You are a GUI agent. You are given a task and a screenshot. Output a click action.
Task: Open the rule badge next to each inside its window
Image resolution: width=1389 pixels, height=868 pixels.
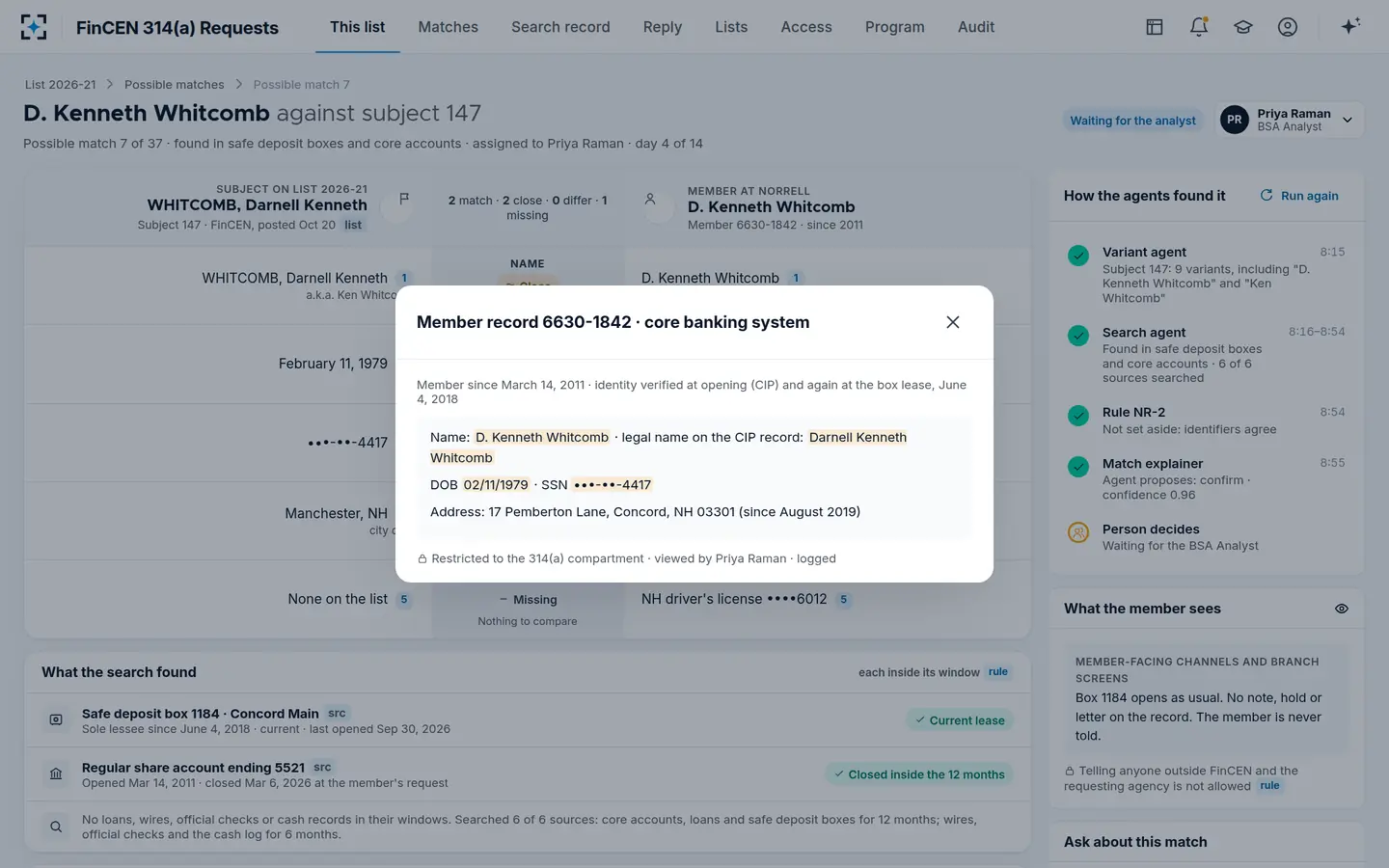click(x=997, y=672)
